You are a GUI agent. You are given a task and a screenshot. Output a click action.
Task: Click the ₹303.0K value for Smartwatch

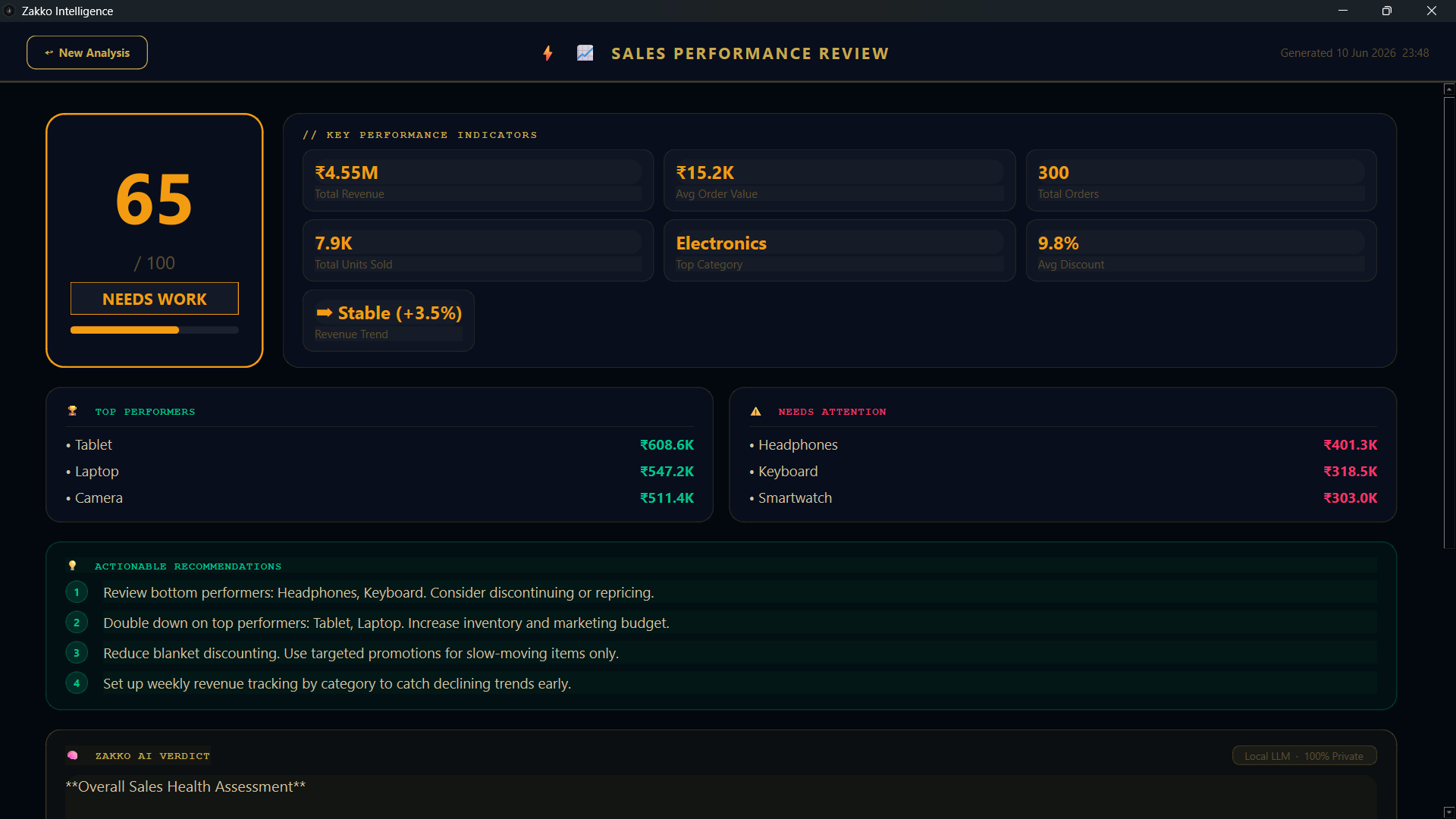pyautogui.click(x=1350, y=498)
